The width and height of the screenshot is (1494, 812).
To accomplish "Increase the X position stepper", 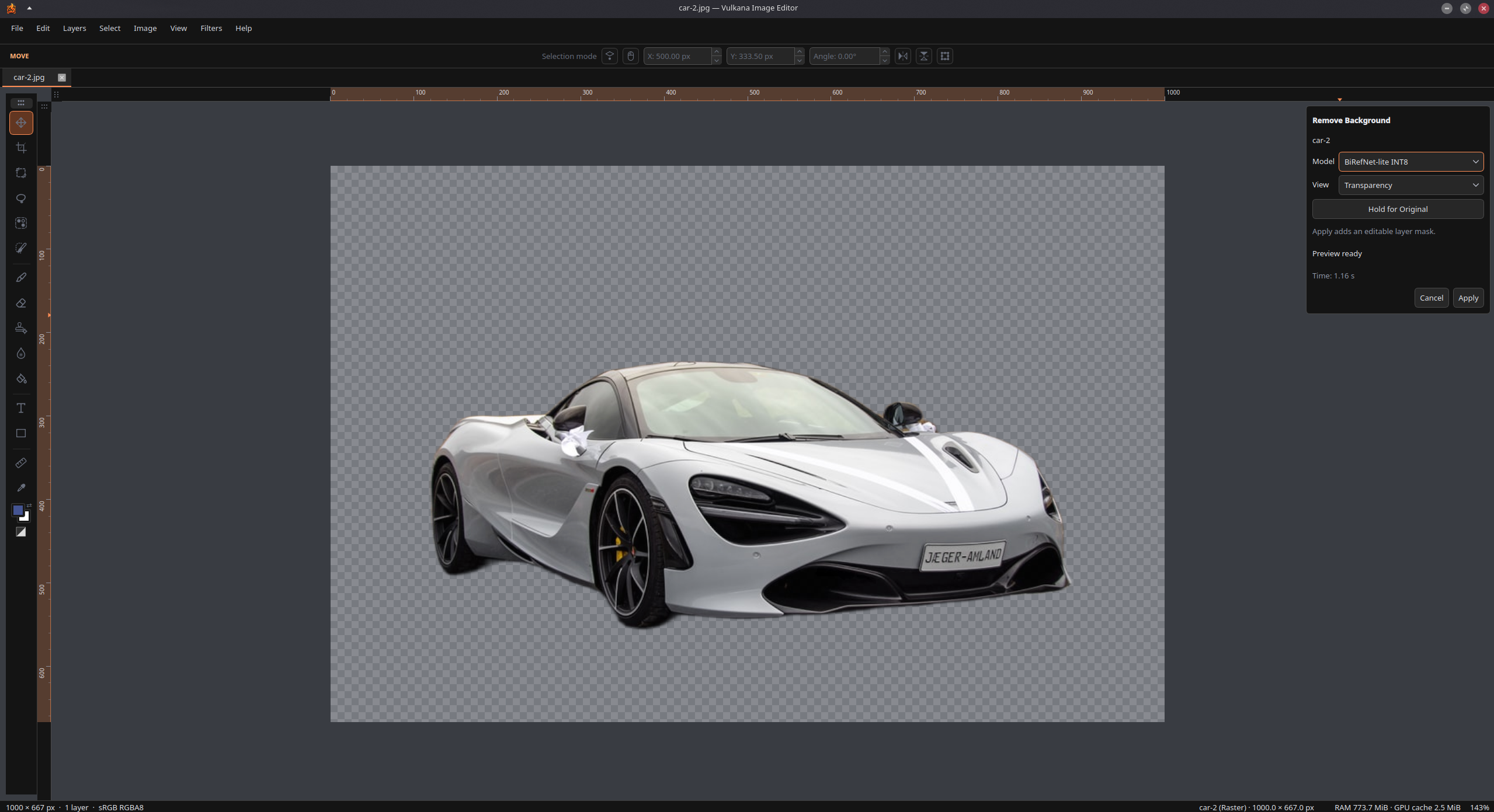I will [717, 52].
